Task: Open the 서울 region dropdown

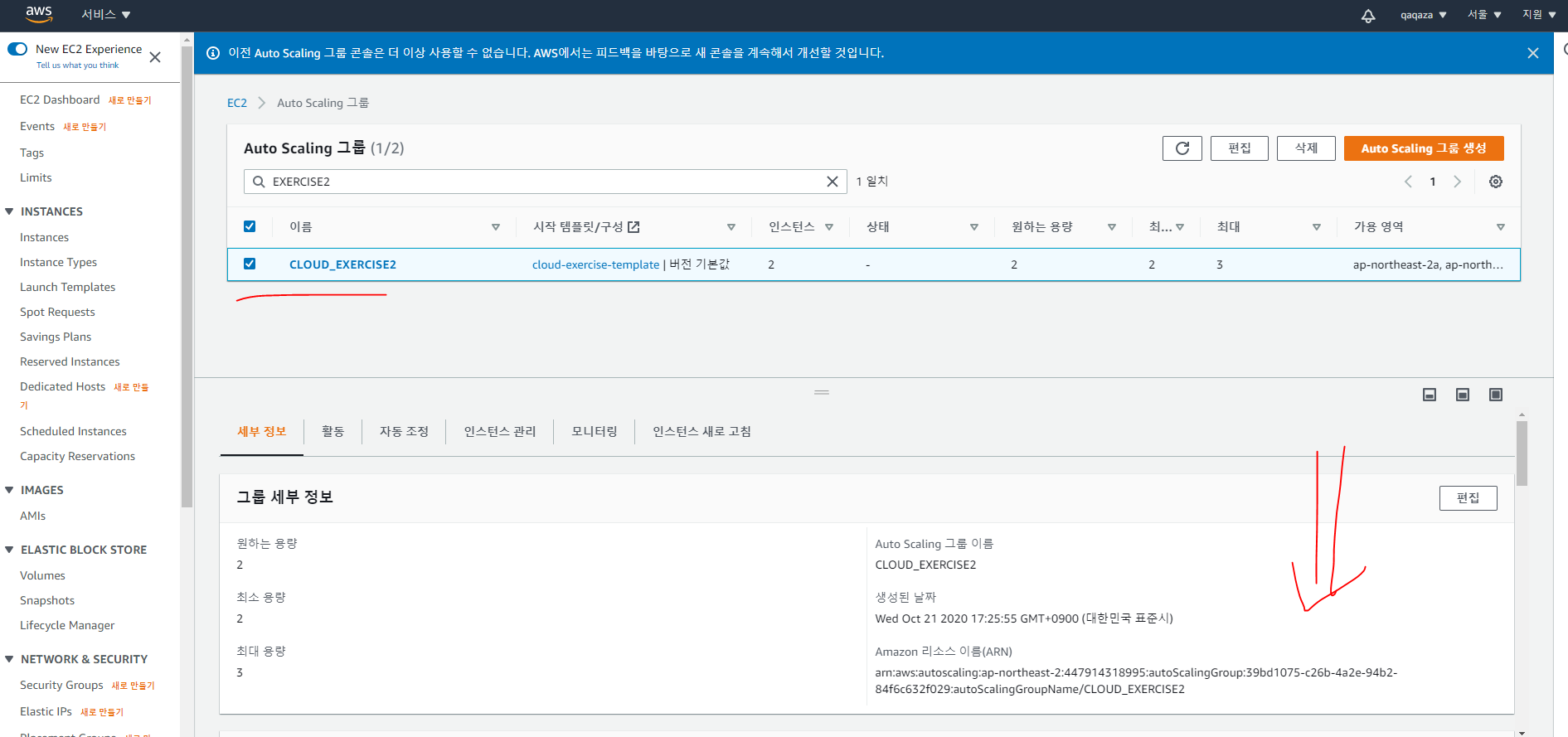Action: click(1483, 15)
